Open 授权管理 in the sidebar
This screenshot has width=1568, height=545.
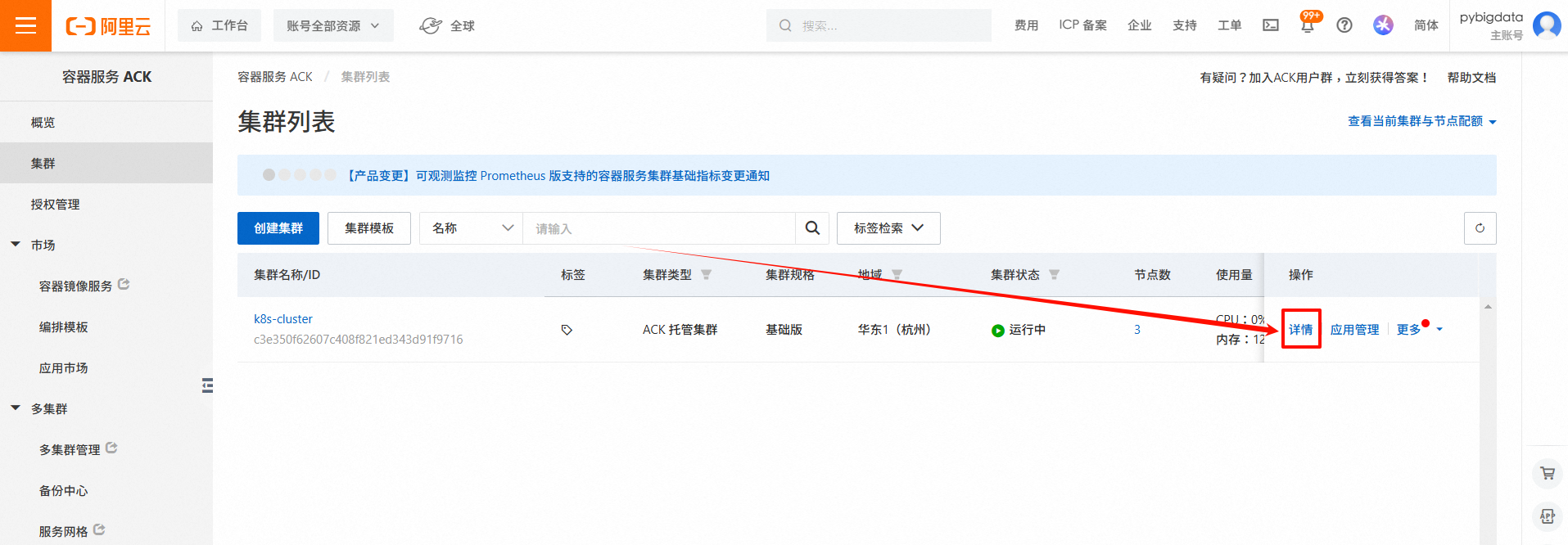106,204
